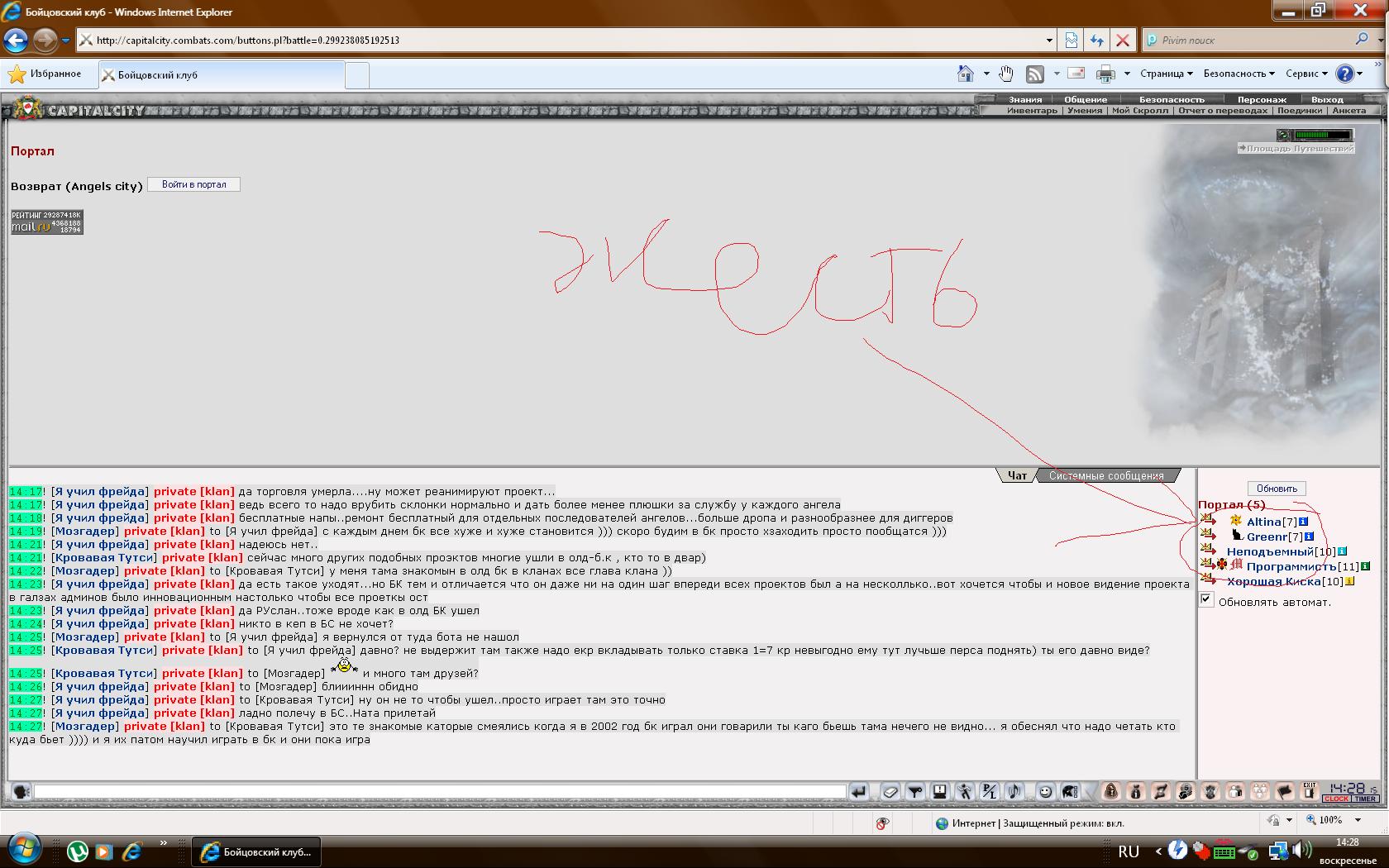Click the IE RSS feeds icon
The image size is (1389, 868).
point(1034,74)
